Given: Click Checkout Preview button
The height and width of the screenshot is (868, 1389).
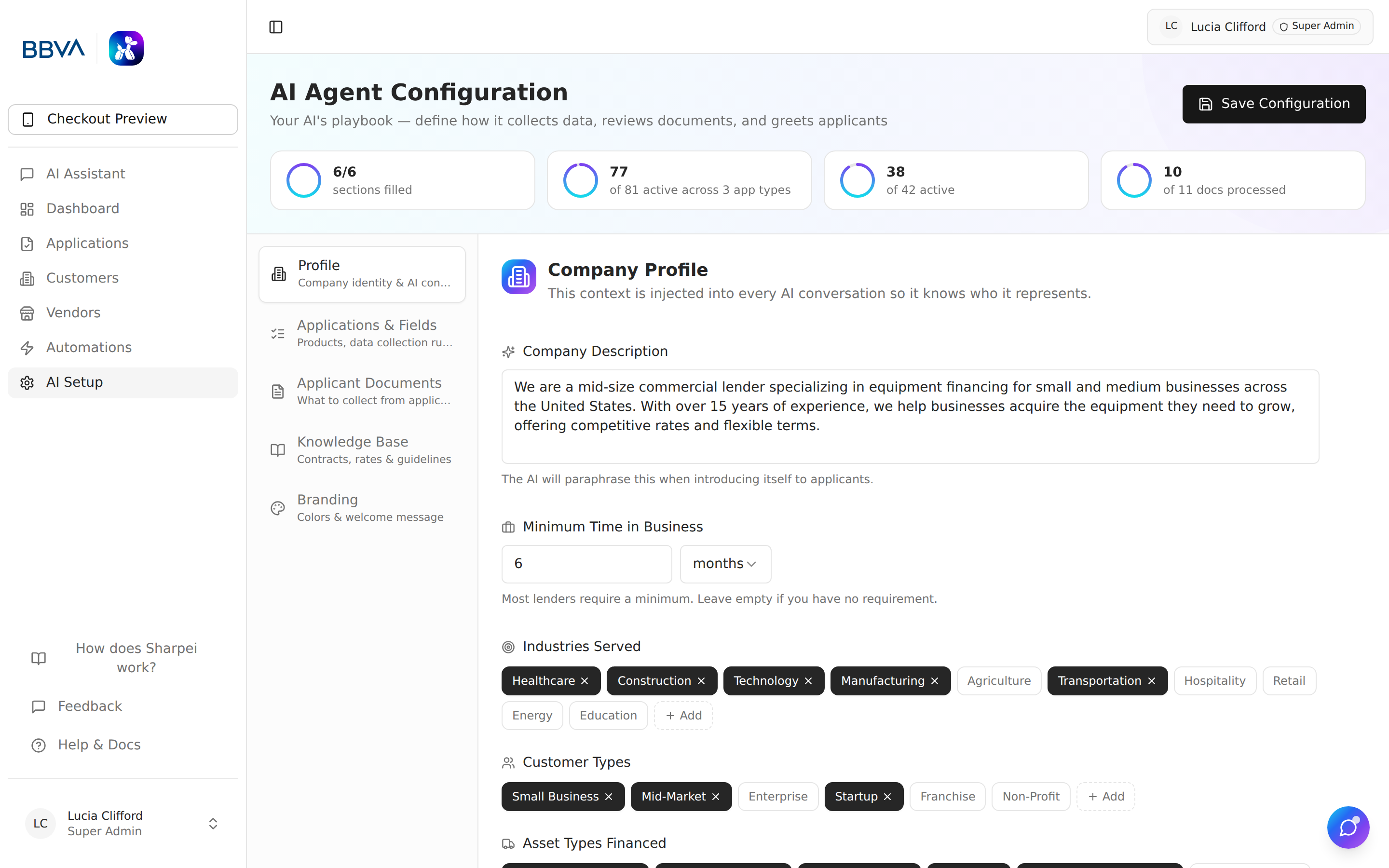Looking at the screenshot, I should click(x=123, y=119).
